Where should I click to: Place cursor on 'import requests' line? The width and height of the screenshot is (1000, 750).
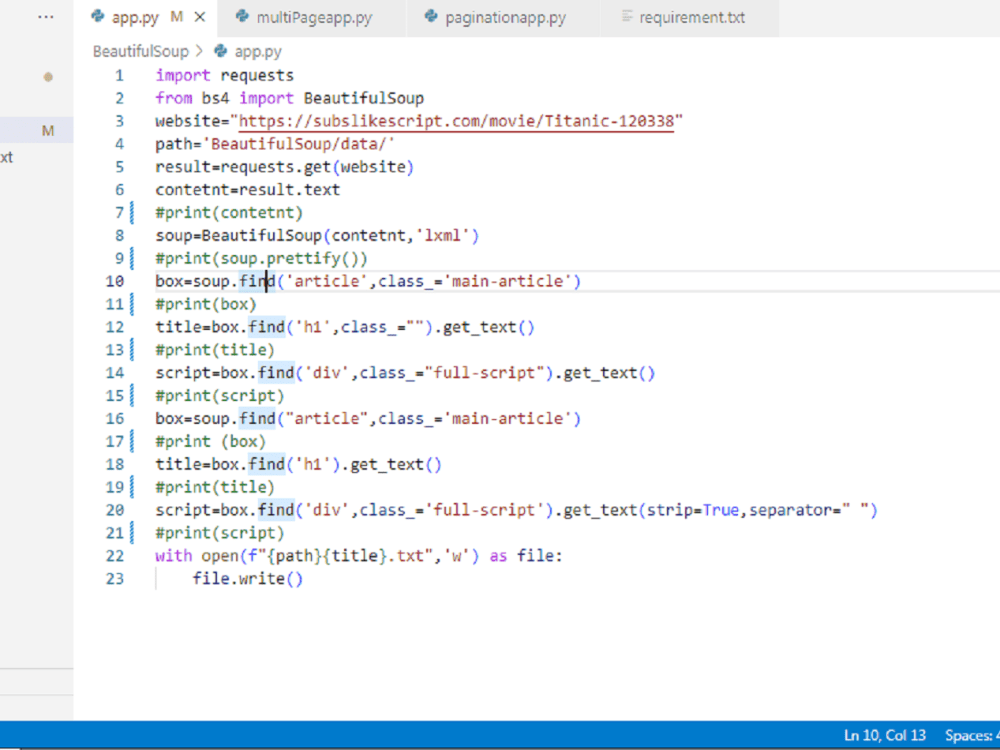click(x=224, y=76)
